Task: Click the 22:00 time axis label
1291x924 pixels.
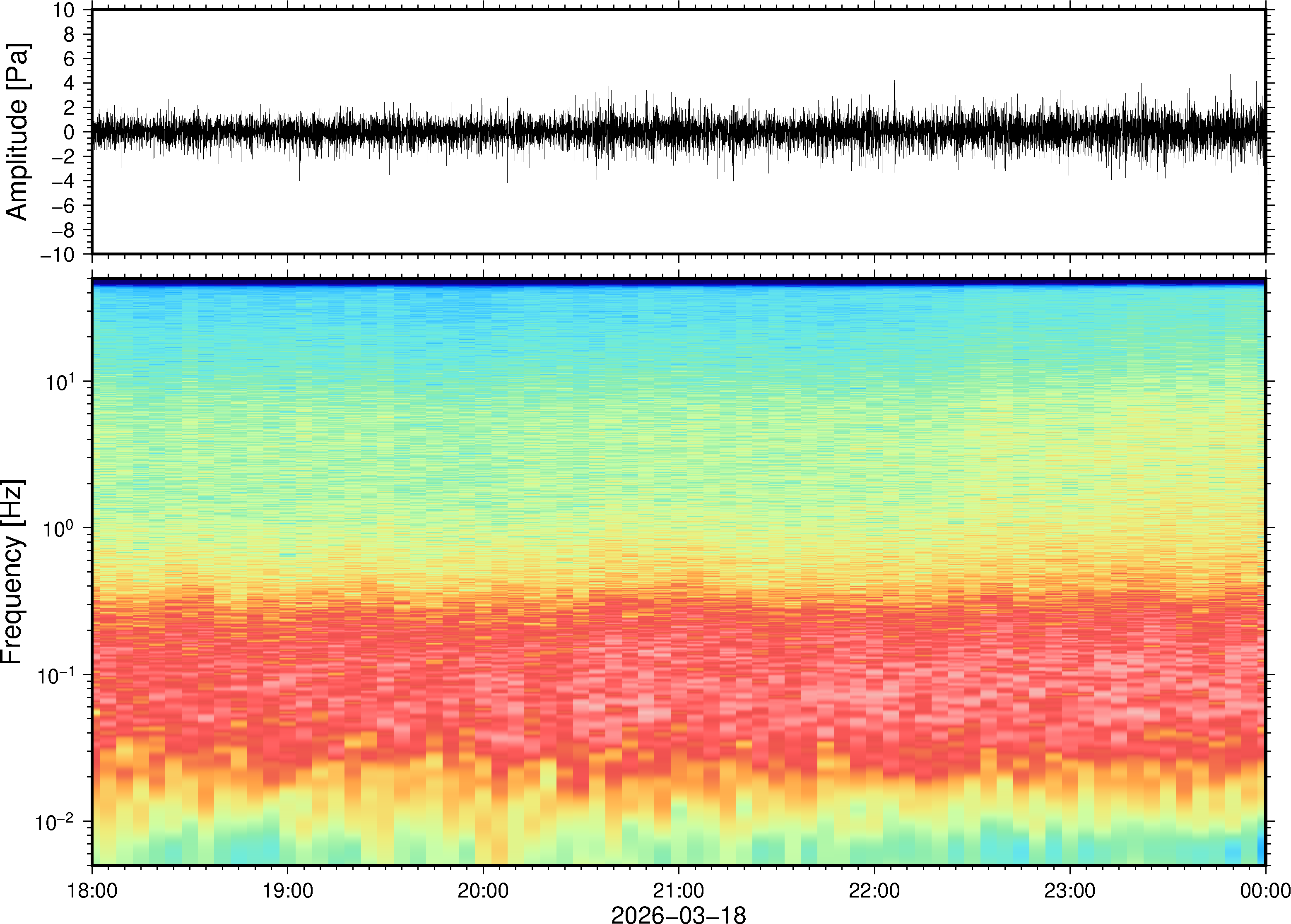Action: pyautogui.click(x=874, y=890)
